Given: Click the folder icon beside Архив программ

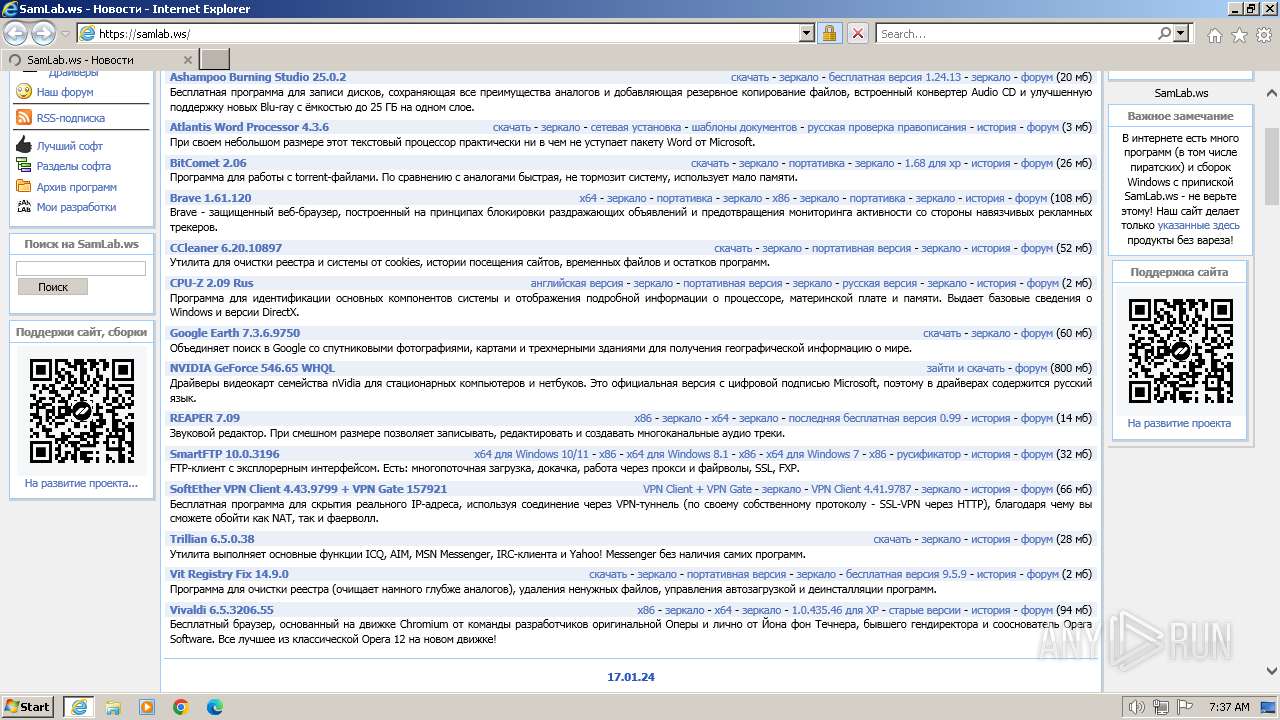Looking at the screenshot, I should click(x=24, y=186).
